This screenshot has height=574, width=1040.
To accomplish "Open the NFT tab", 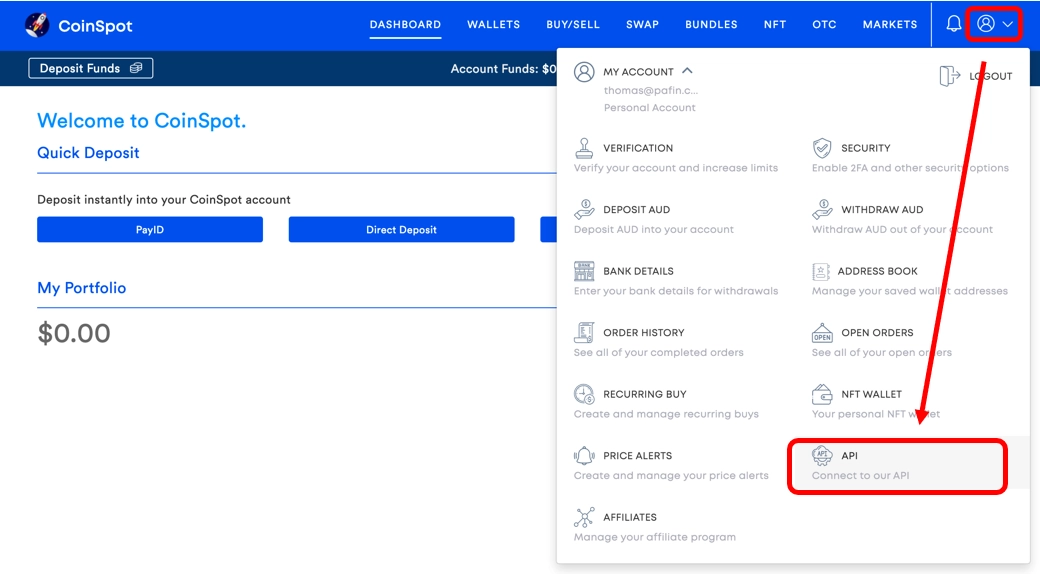I will click(775, 25).
